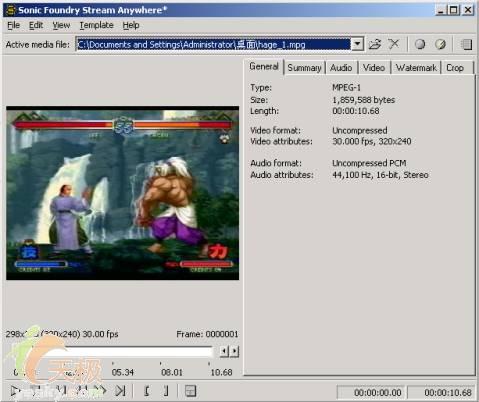Click the mark out right bracket button
Image resolution: width=479 pixels, height=402 pixels.
(x=166, y=391)
